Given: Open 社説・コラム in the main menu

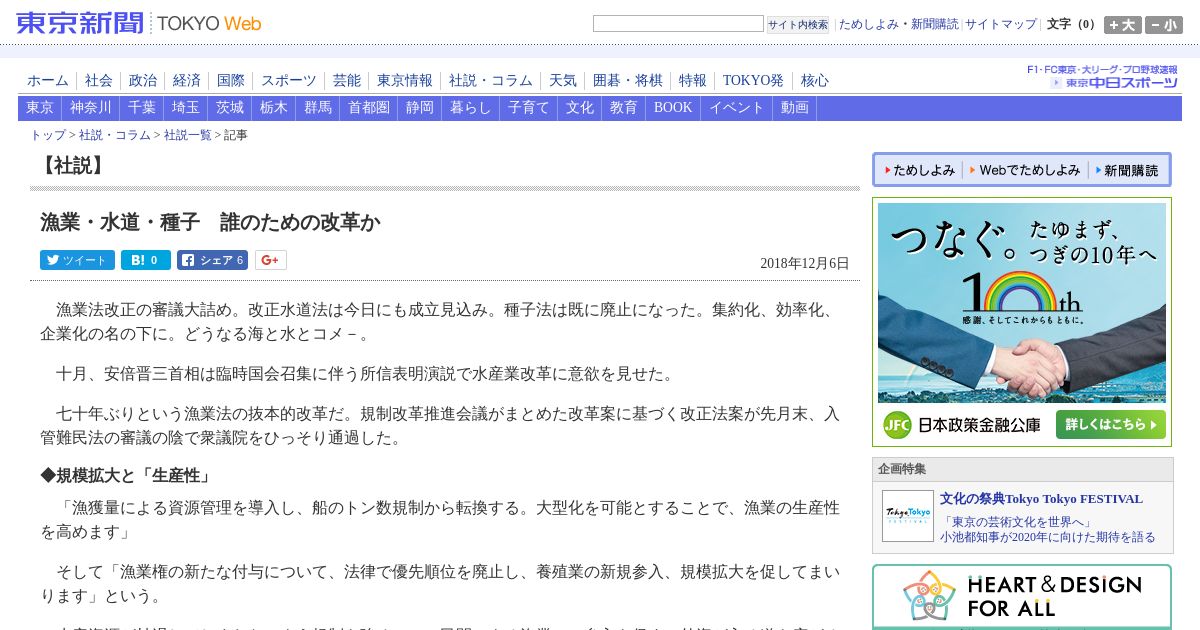Looking at the screenshot, I should (491, 81).
